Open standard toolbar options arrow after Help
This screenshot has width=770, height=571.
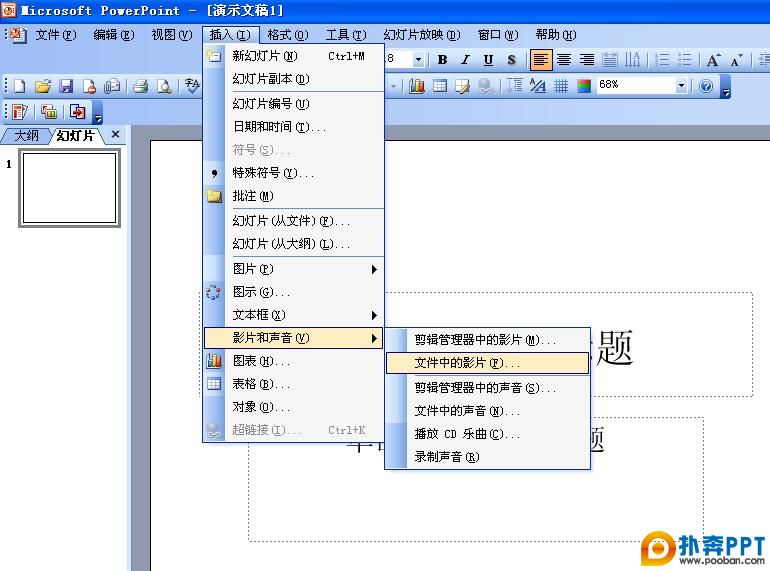pos(725,87)
